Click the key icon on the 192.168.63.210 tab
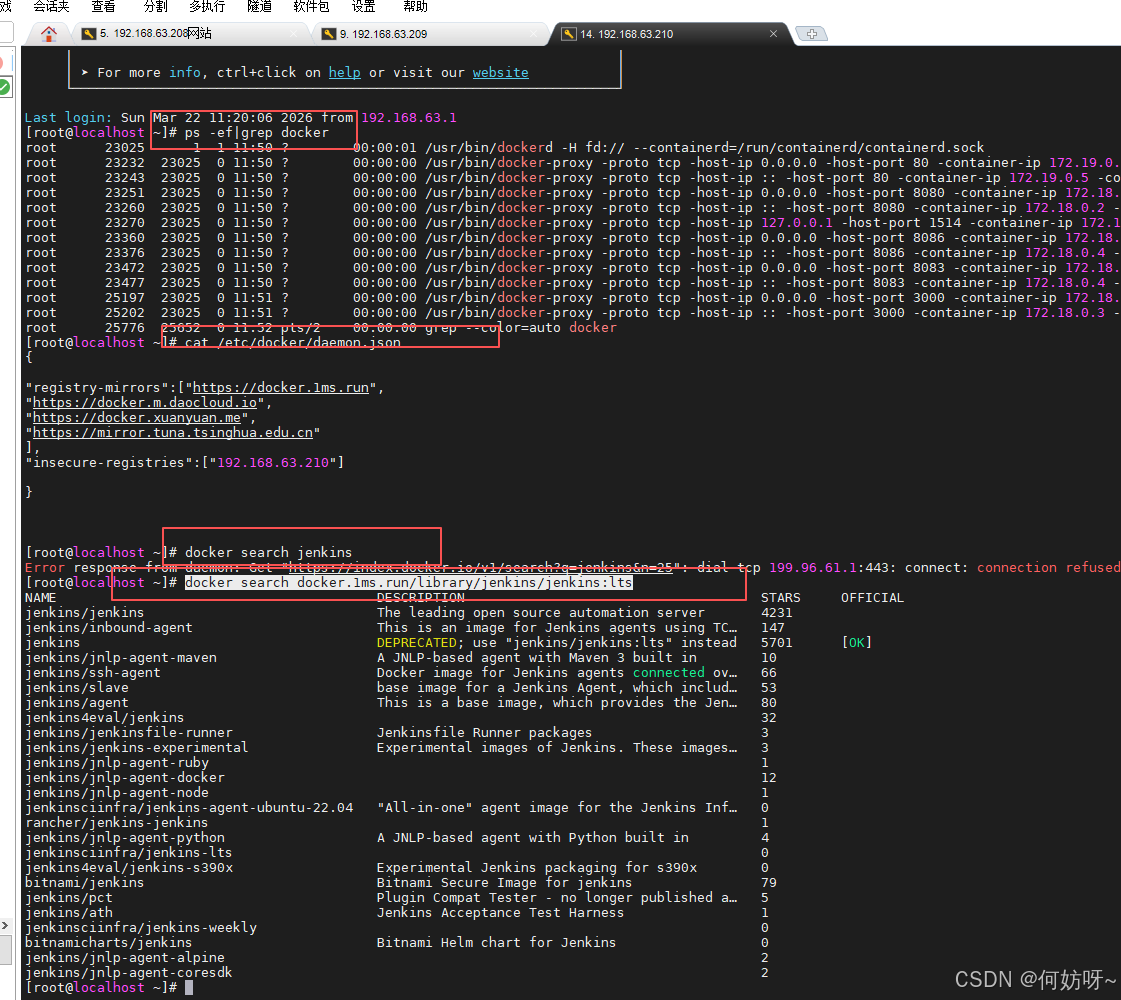This screenshot has height=1000, width=1121. click(x=569, y=34)
